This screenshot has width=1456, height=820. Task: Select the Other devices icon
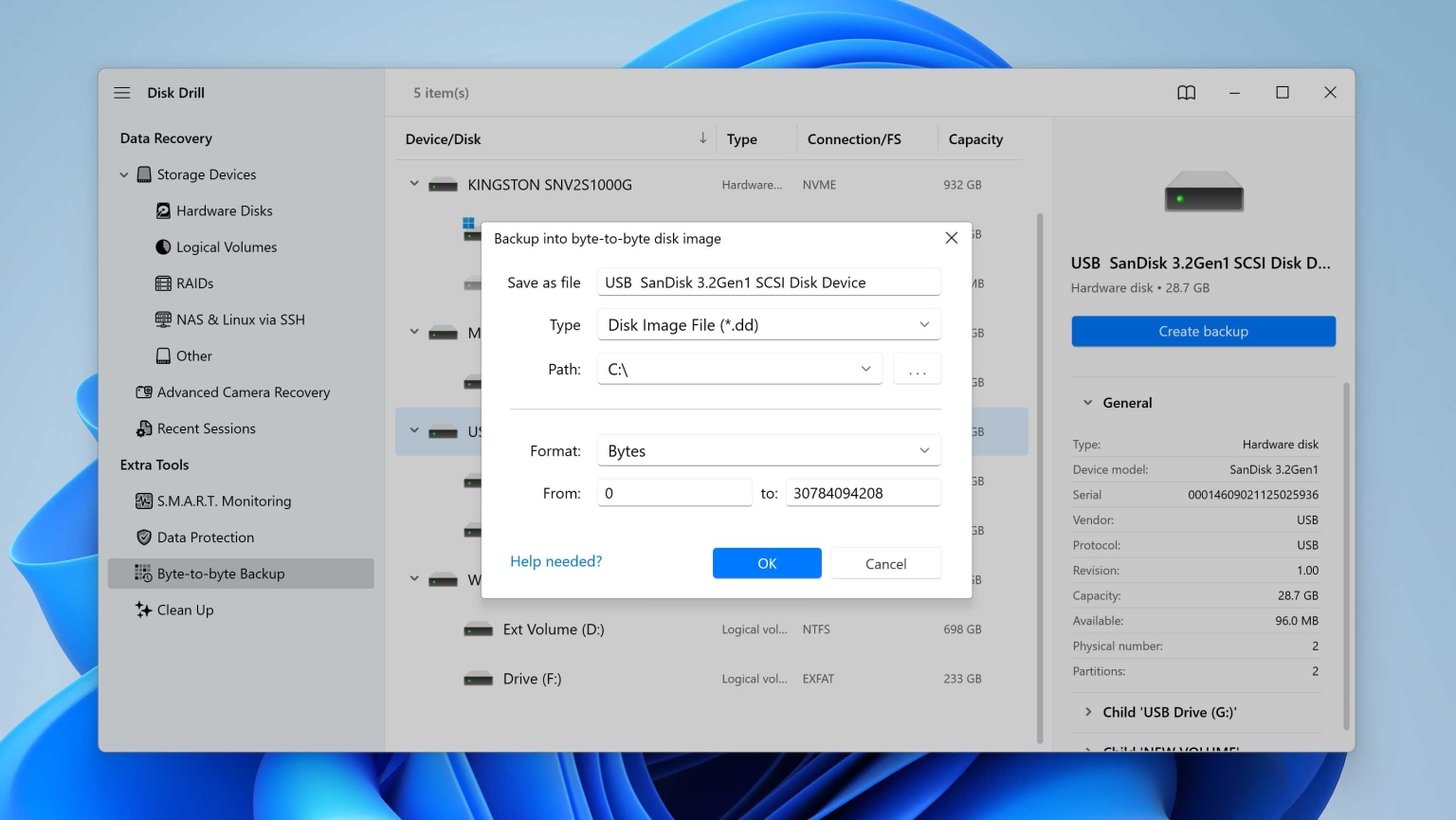point(163,355)
